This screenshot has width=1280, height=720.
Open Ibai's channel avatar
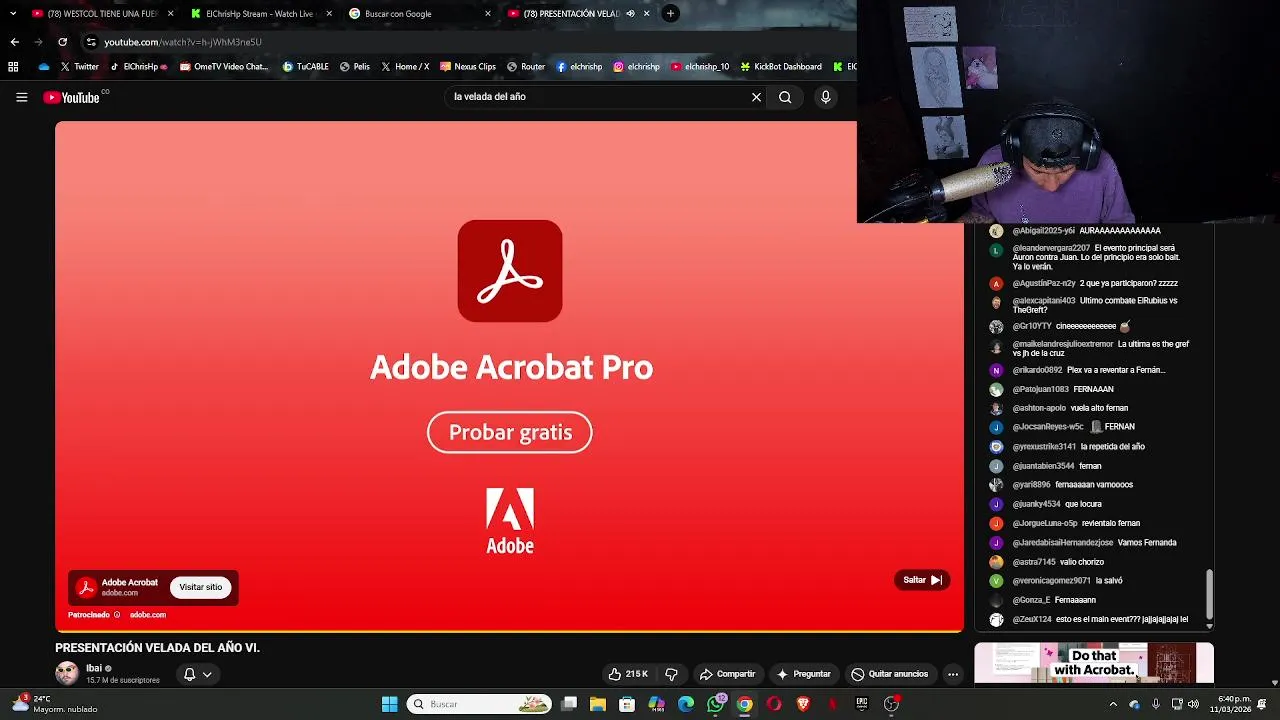click(67, 673)
